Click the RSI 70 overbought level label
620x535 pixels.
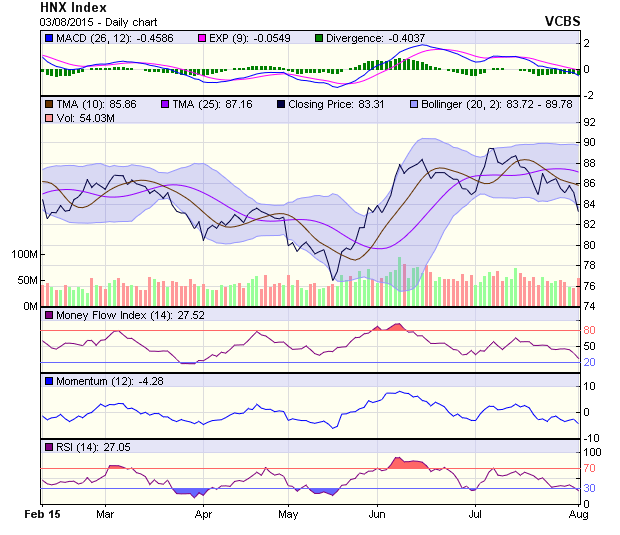click(590, 468)
